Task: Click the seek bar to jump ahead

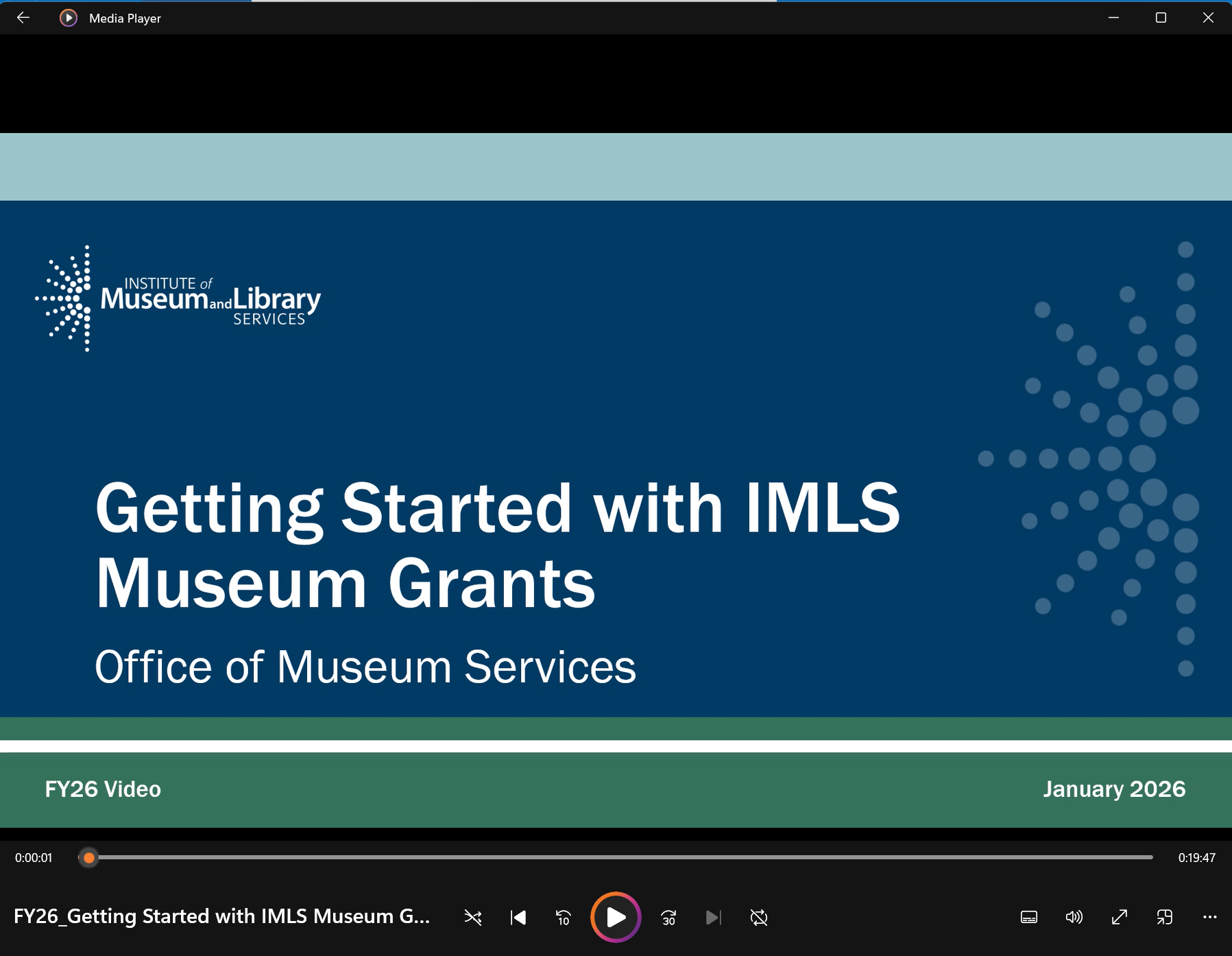Action: click(617, 857)
